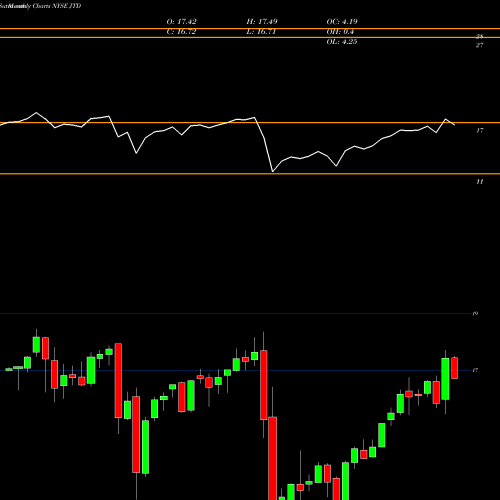Click the '27' axis label
Image resolution: width=500 pixels, height=500 pixels.
pyautogui.click(x=479, y=45)
